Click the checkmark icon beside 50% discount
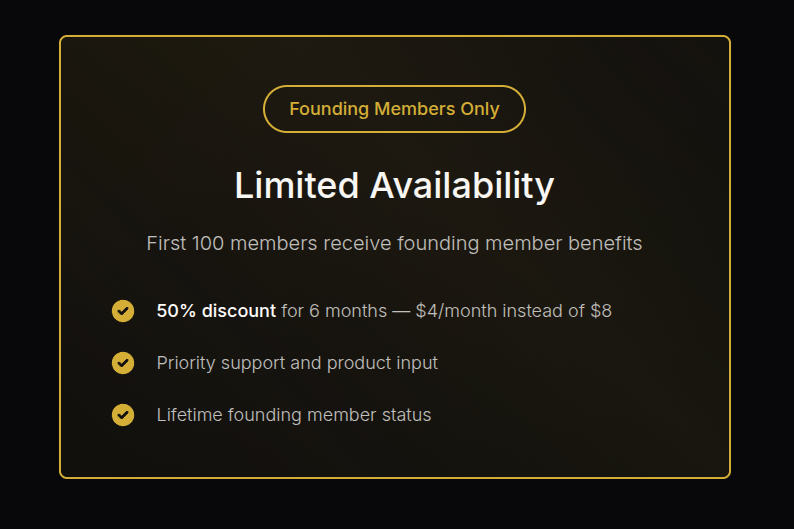The width and height of the screenshot is (794, 529). (123, 311)
